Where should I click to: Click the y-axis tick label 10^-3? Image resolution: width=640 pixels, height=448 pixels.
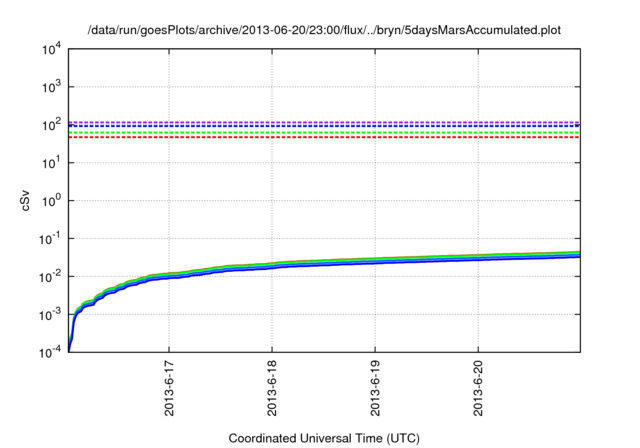pyautogui.click(x=51, y=315)
